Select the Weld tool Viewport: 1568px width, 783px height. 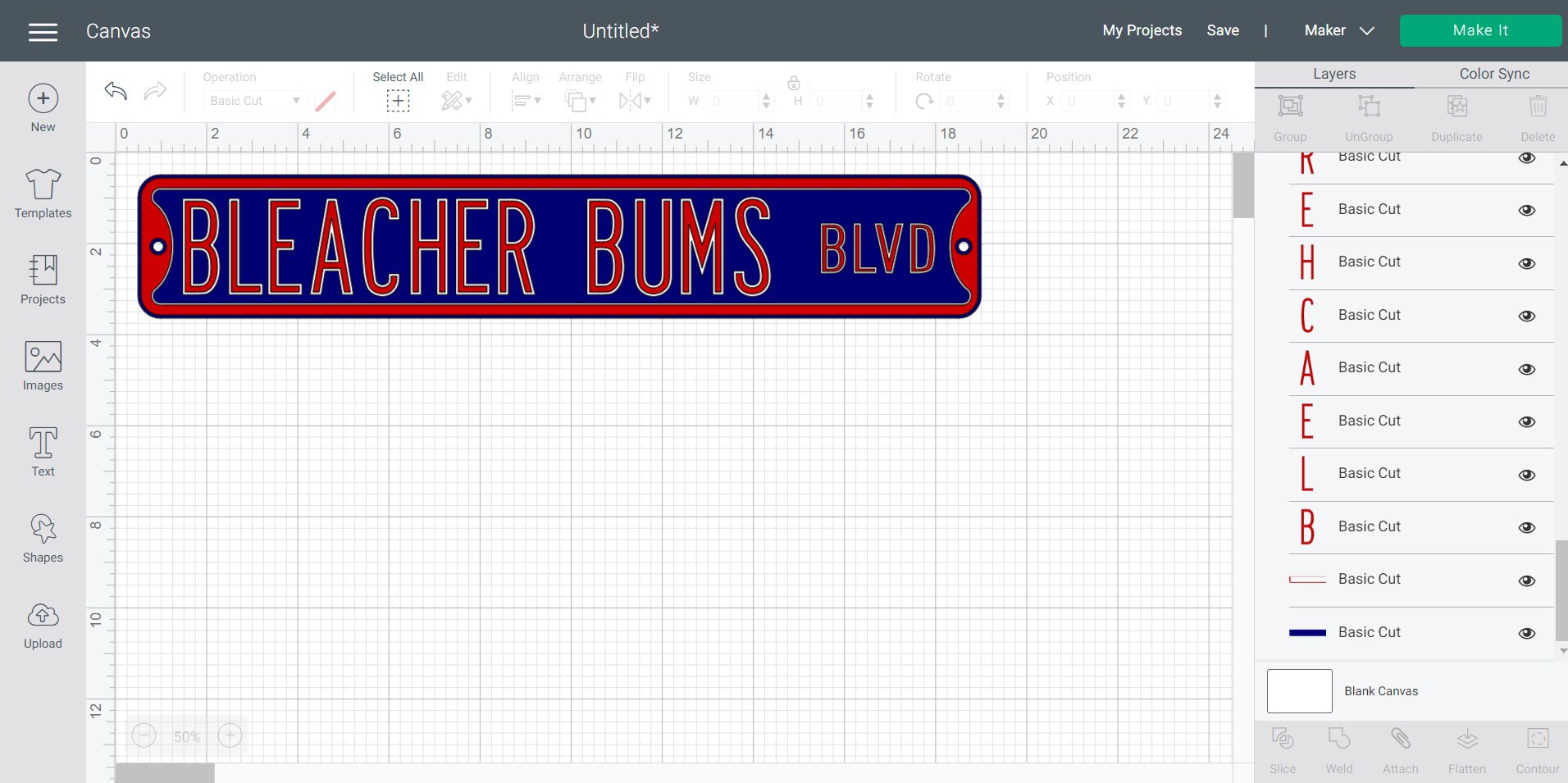point(1339,746)
